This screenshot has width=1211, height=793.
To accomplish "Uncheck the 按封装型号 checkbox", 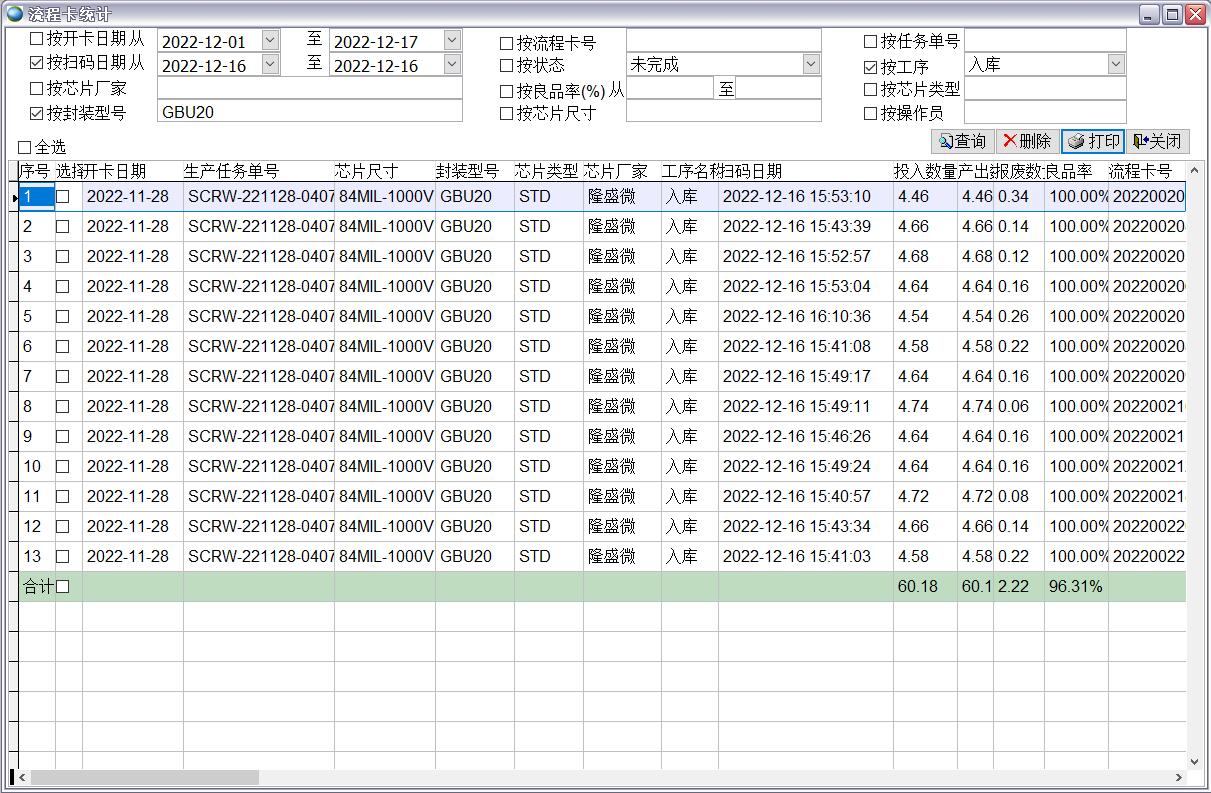I will click(37, 113).
